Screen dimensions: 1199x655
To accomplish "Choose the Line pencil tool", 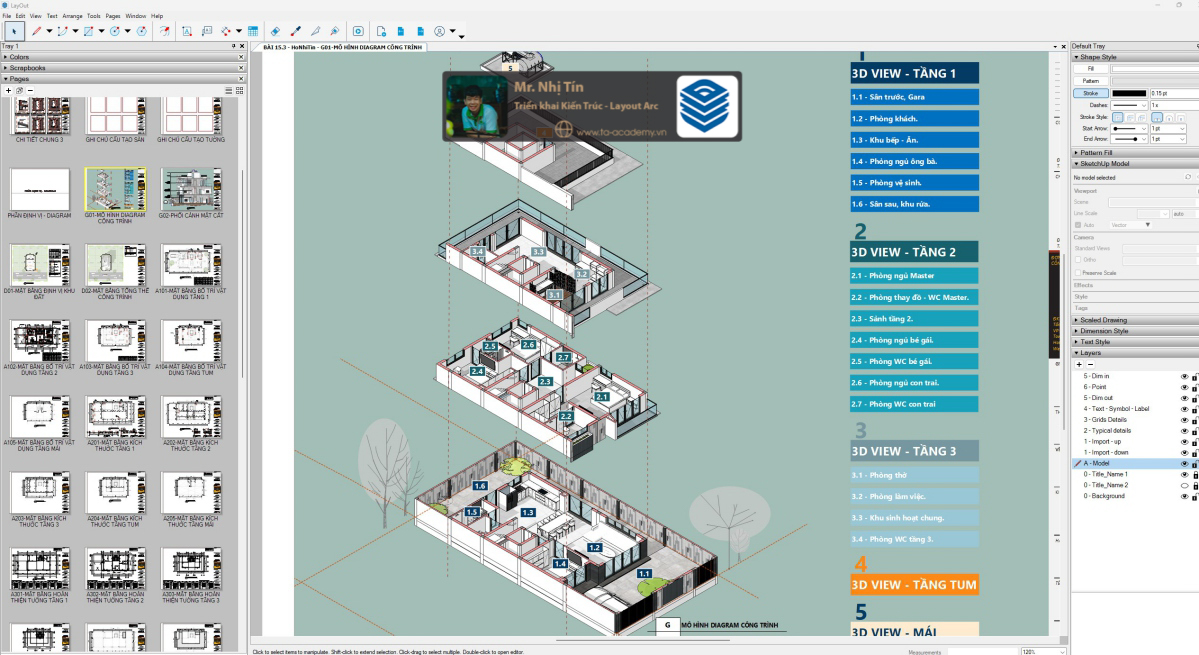I will 36,31.
